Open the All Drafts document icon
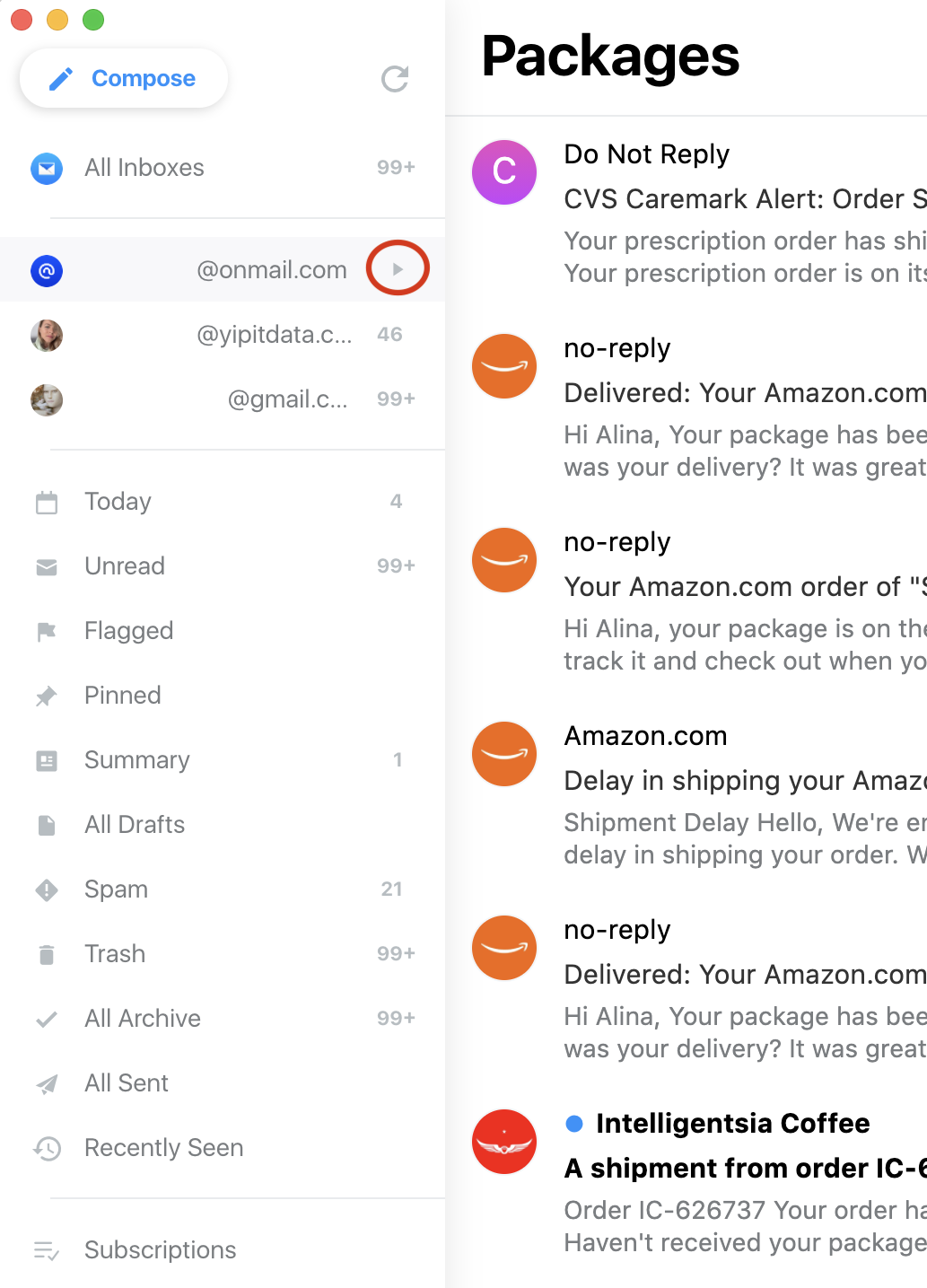 (x=47, y=826)
